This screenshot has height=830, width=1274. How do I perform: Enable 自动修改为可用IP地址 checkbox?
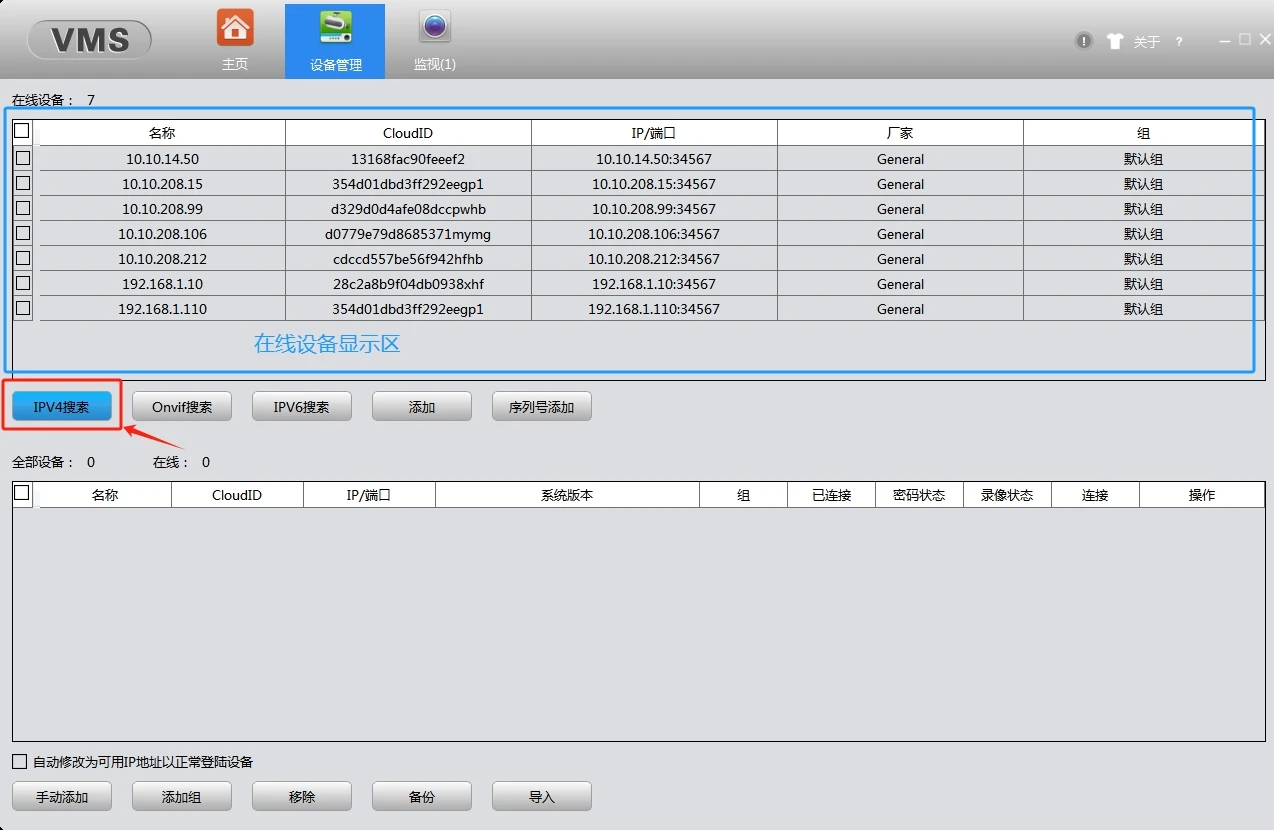click(20, 762)
